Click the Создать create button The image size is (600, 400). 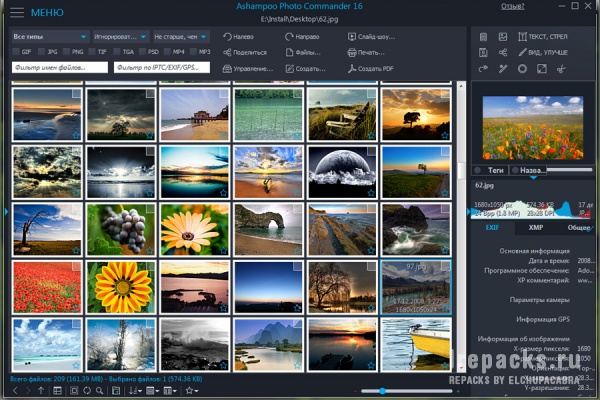pyautogui.click(x=305, y=69)
